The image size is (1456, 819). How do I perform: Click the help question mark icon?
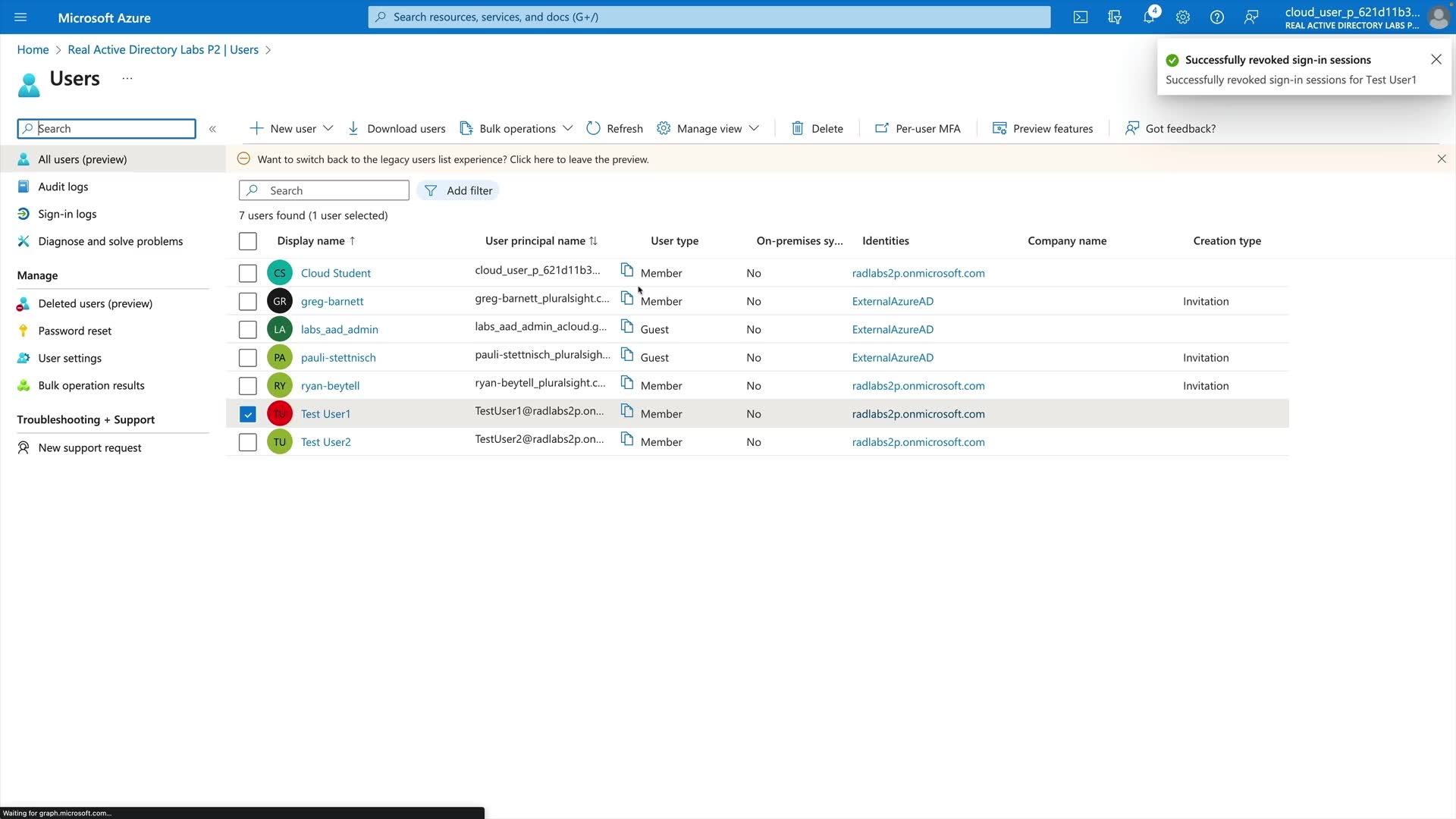pyautogui.click(x=1216, y=17)
